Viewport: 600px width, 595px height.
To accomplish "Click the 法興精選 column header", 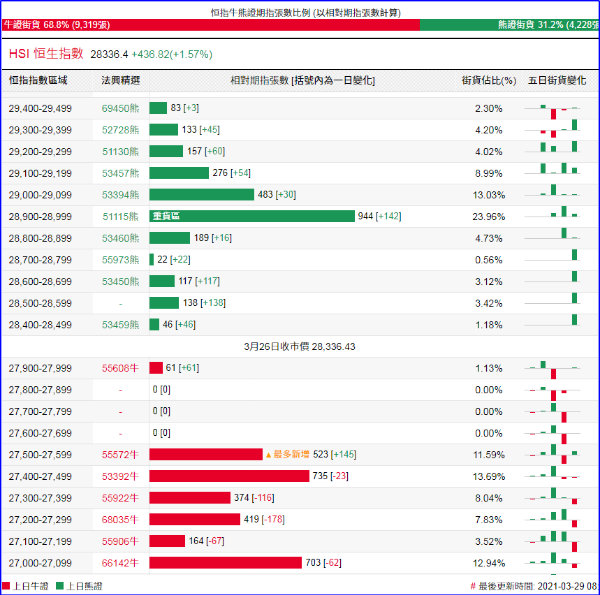I will [121, 80].
